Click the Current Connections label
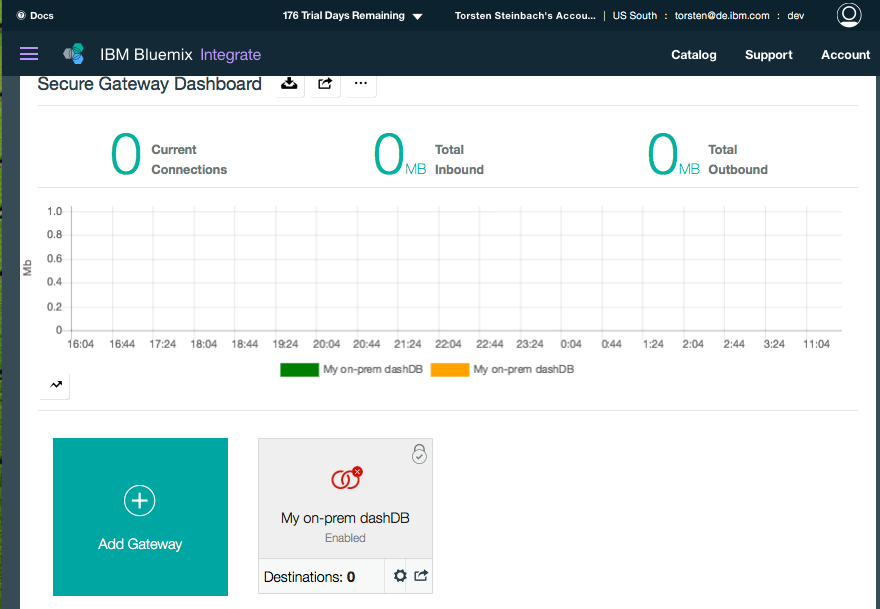The height and width of the screenshot is (609, 880). coord(189,159)
